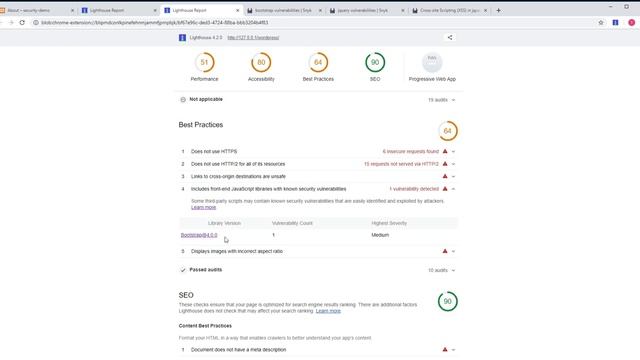This screenshot has height=360, width=640.
Task: Click the site info icon in address bar
Action: (36, 23)
